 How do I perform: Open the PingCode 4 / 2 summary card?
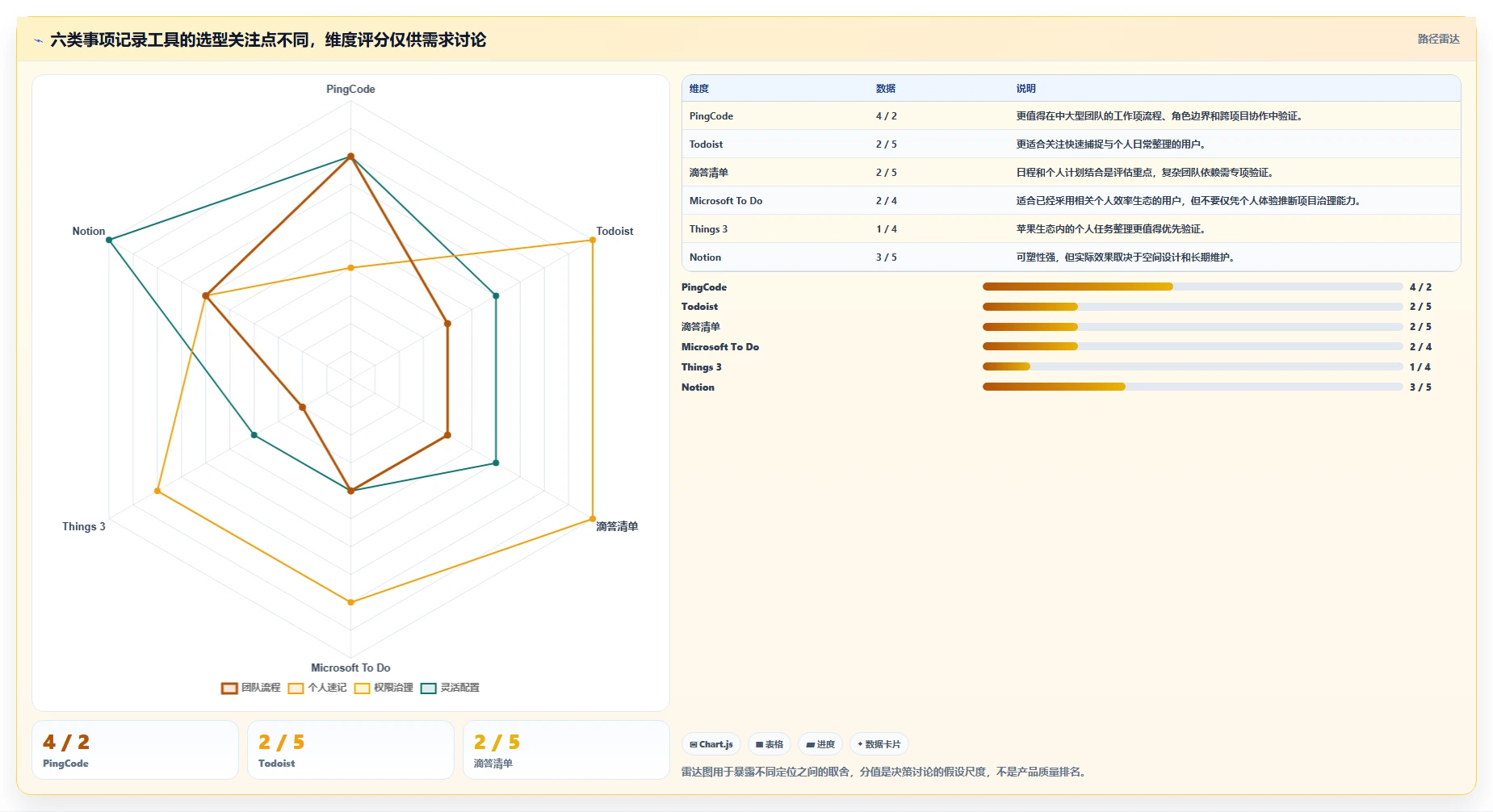click(x=135, y=750)
